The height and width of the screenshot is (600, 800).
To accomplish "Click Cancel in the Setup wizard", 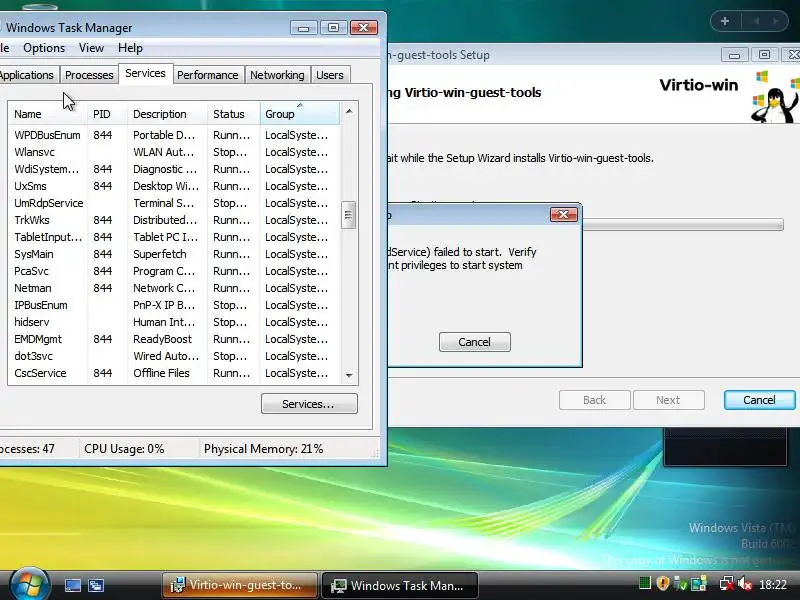I will [x=759, y=400].
